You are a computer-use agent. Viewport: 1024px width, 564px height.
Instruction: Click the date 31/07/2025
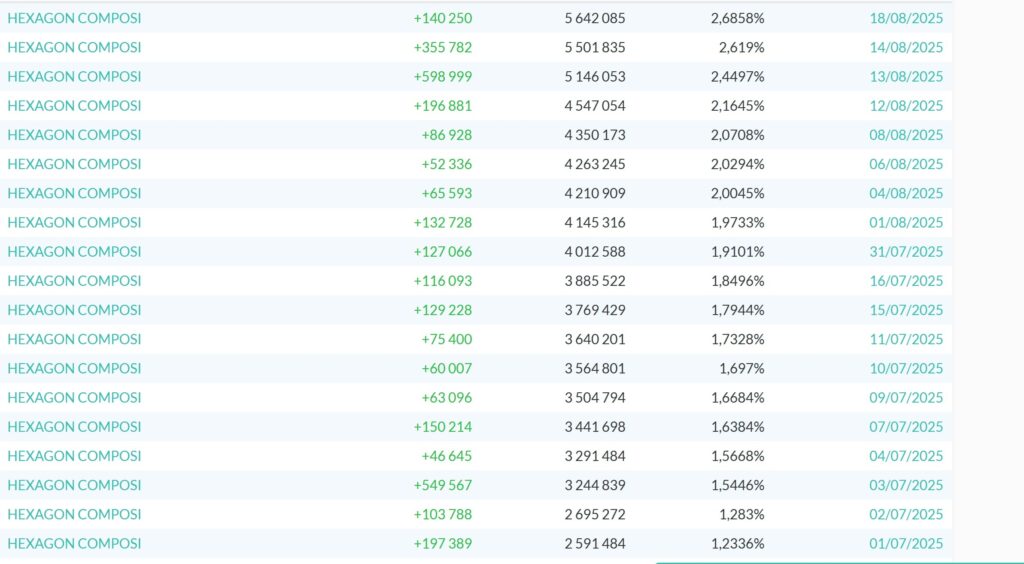click(906, 252)
